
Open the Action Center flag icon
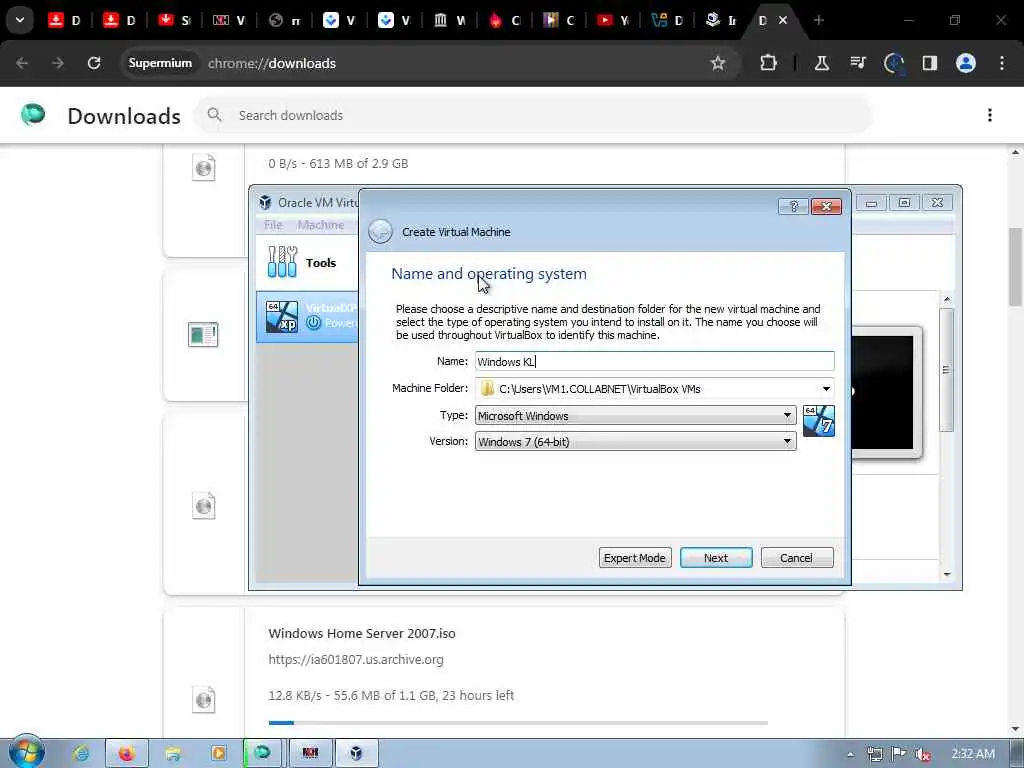click(x=899, y=754)
